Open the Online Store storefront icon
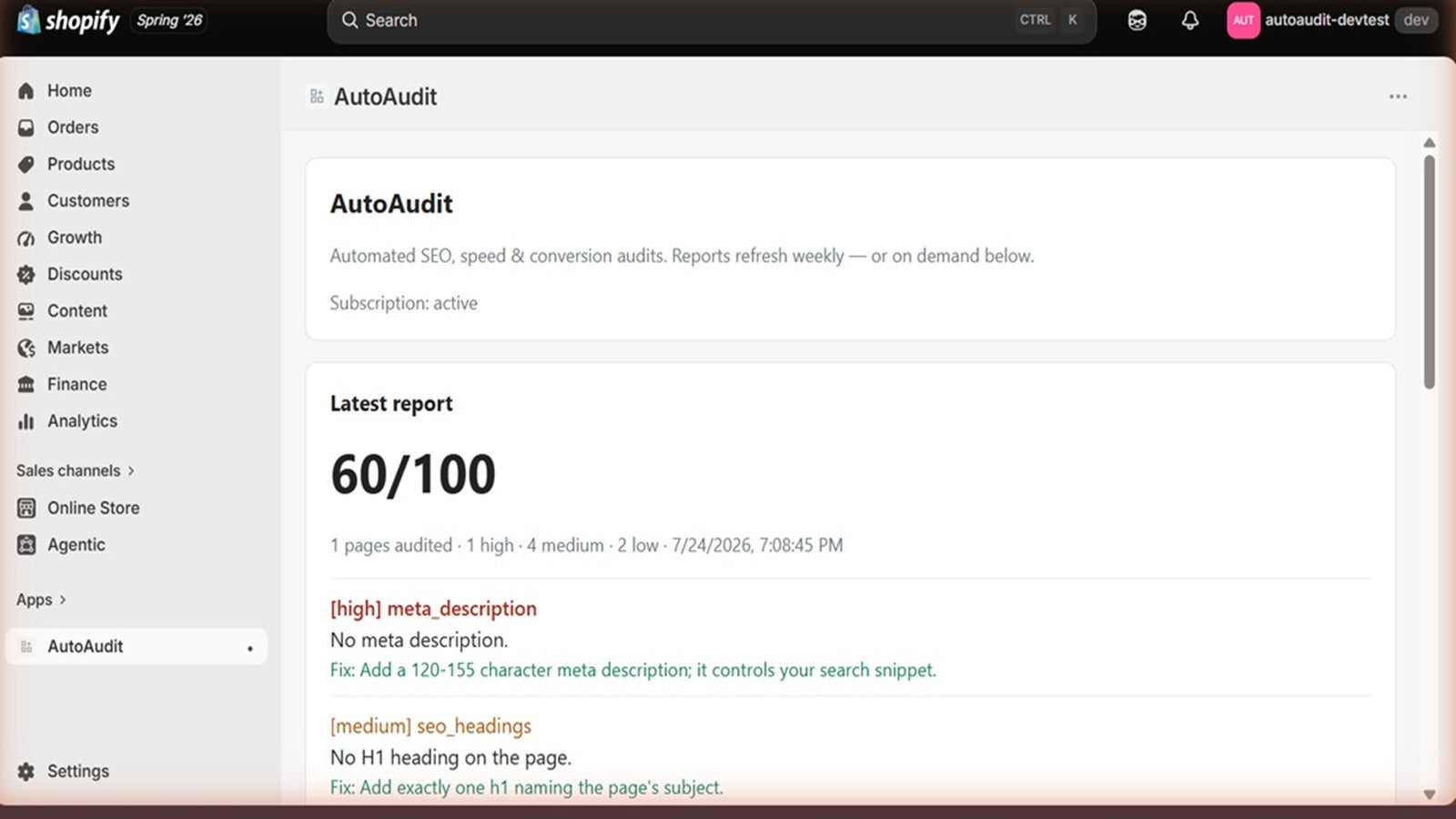Image resolution: width=1456 pixels, height=819 pixels. 26,508
